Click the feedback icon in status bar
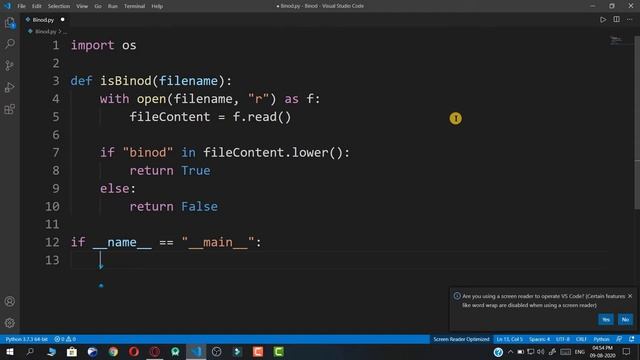Screen dimensions: 640x360 pos(620,339)
